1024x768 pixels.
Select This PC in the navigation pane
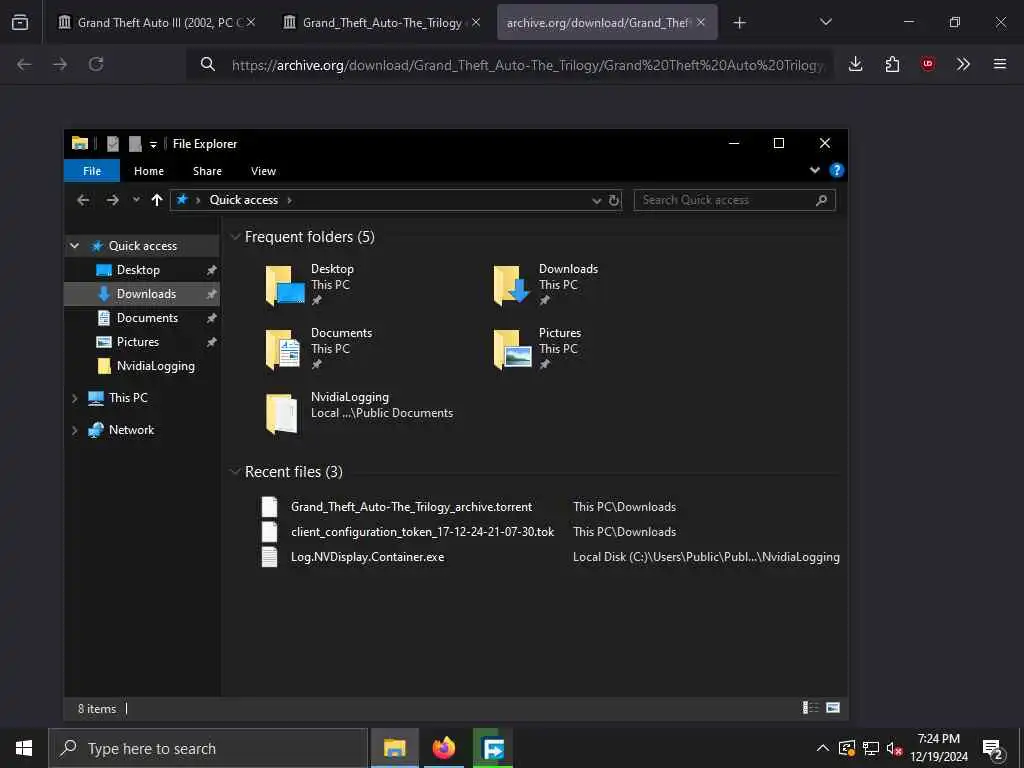click(x=128, y=398)
